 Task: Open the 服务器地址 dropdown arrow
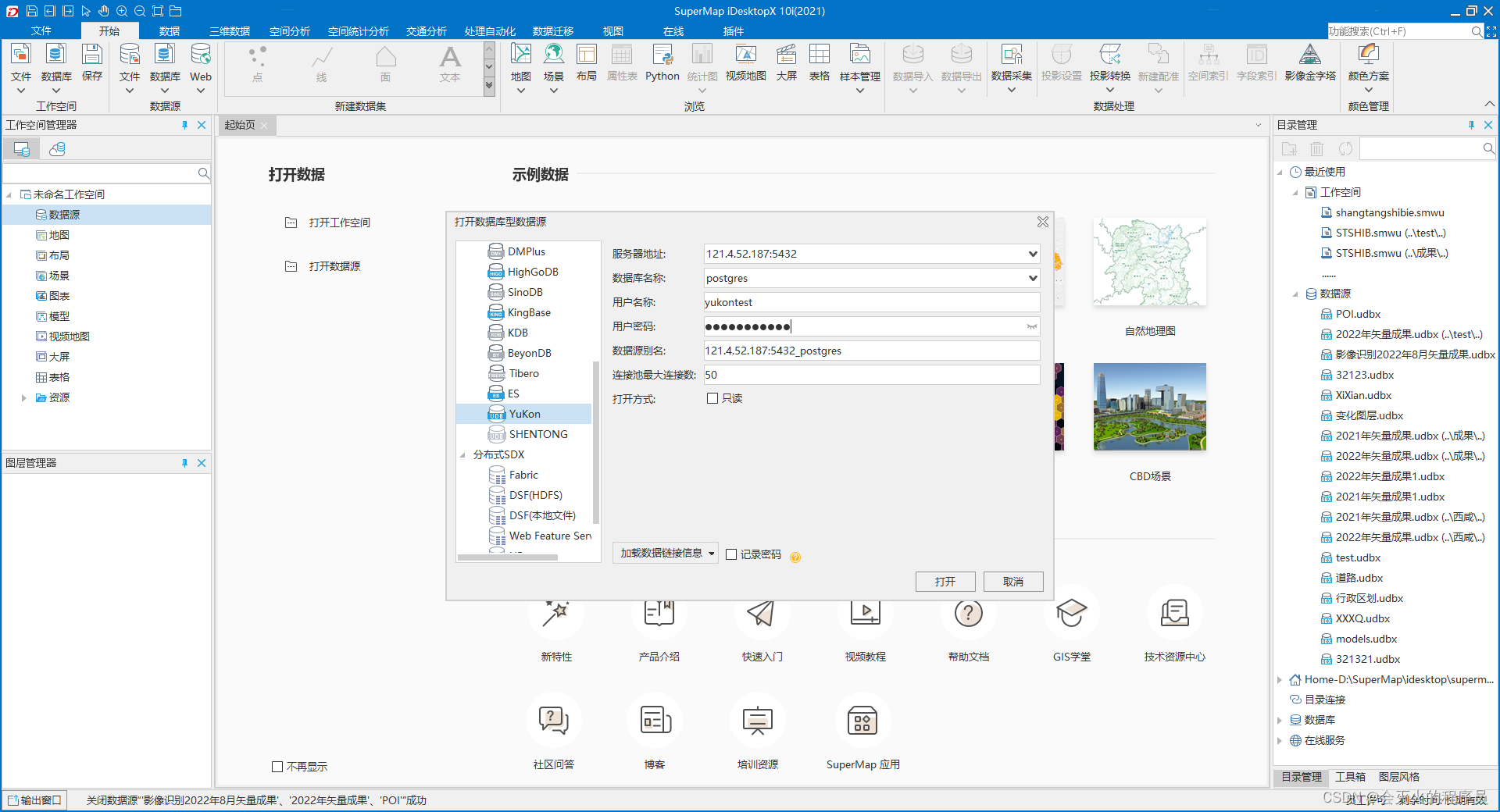(x=1033, y=254)
